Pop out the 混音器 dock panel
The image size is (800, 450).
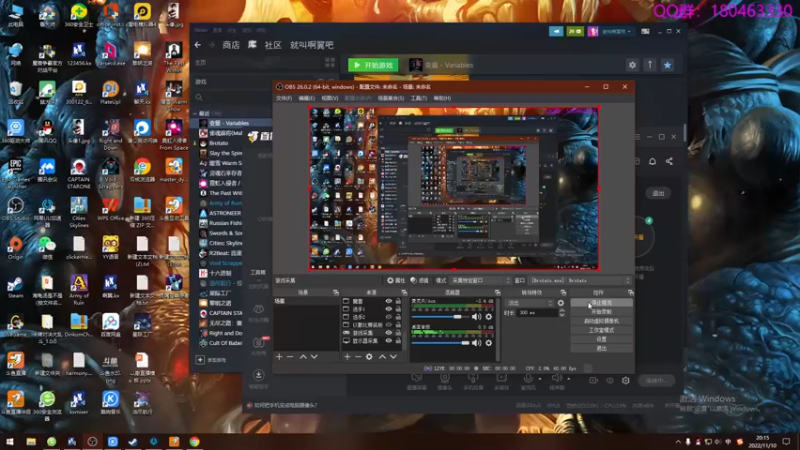(x=497, y=292)
